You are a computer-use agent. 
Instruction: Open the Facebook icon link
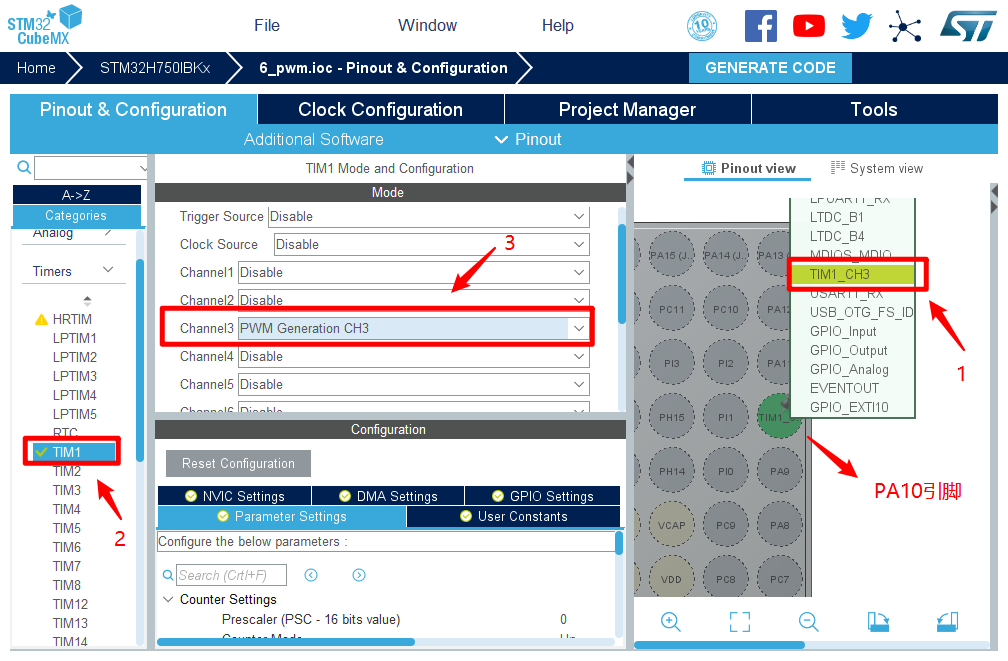click(760, 26)
